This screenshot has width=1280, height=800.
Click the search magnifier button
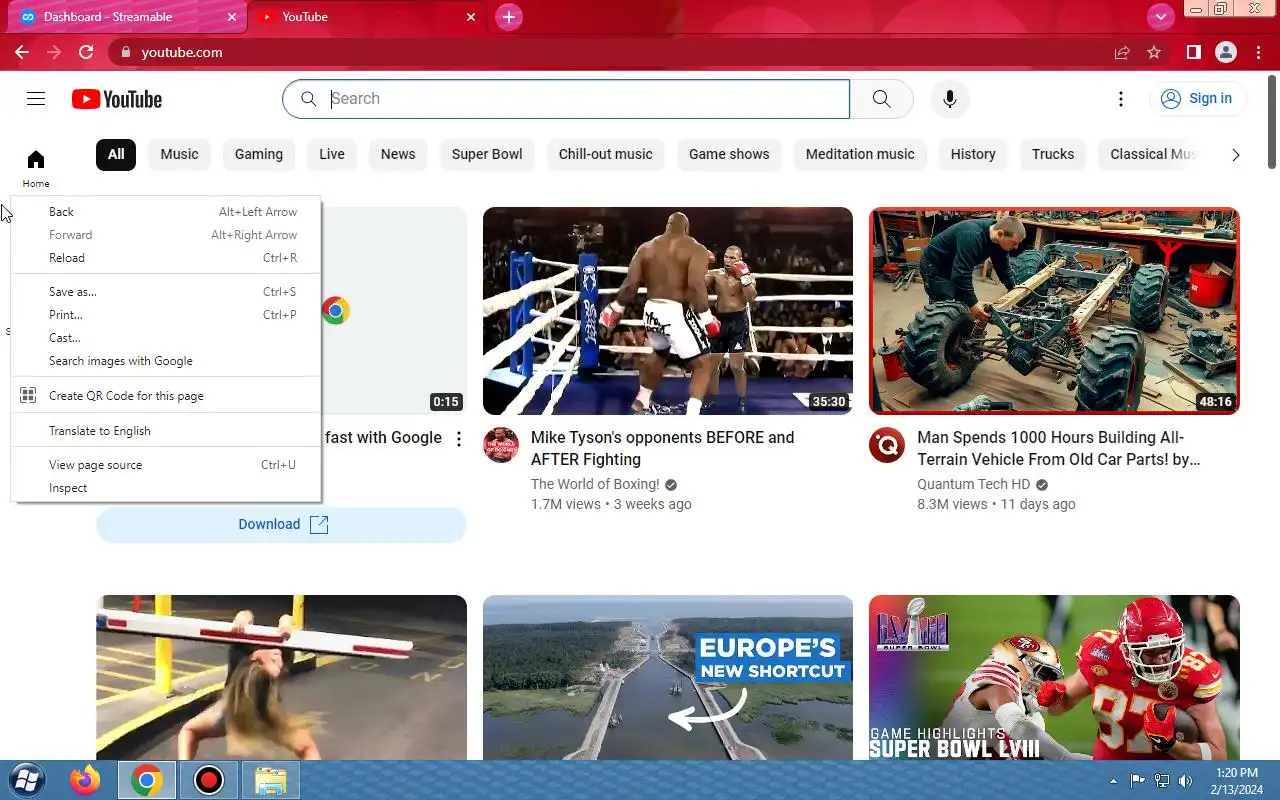click(881, 99)
